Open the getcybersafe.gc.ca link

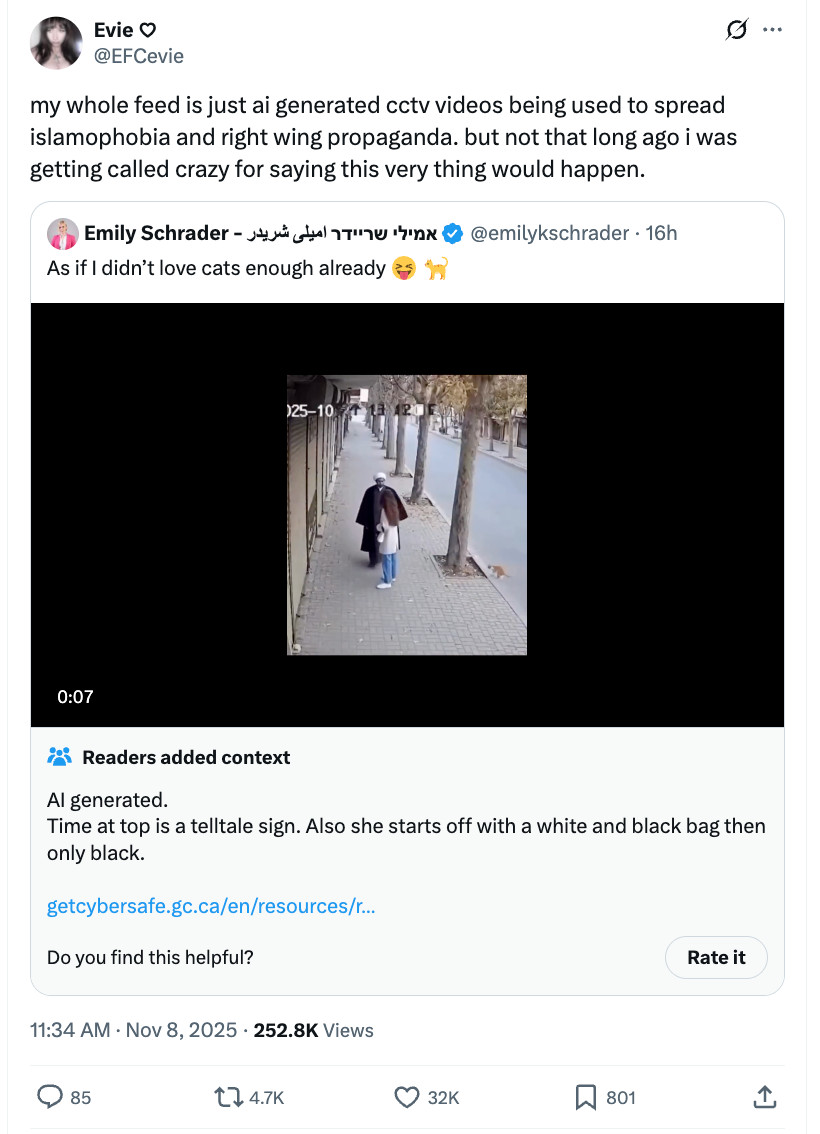click(211, 907)
